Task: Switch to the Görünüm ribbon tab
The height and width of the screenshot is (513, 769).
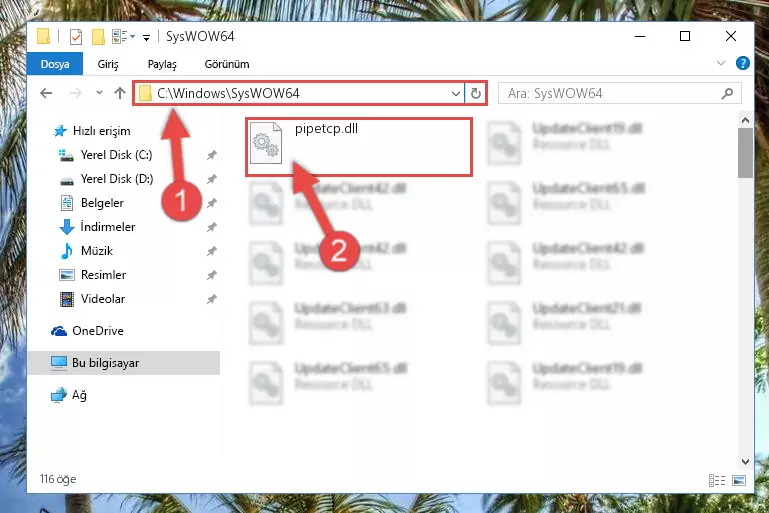Action: [227, 64]
